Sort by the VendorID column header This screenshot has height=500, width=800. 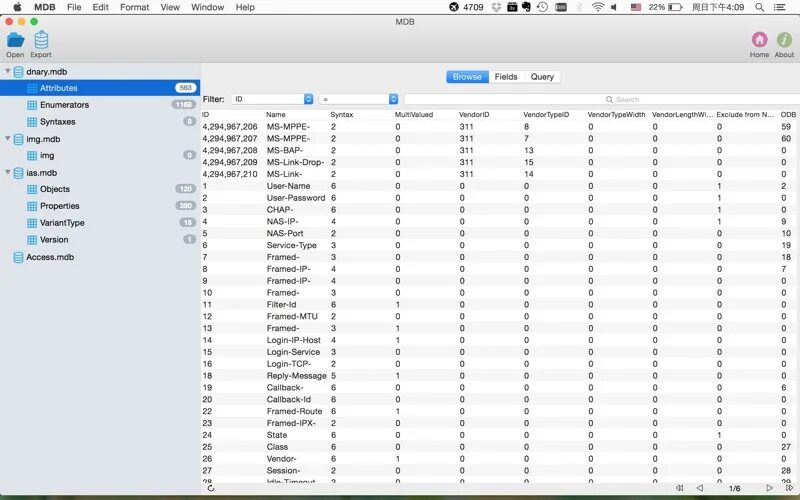click(x=474, y=115)
